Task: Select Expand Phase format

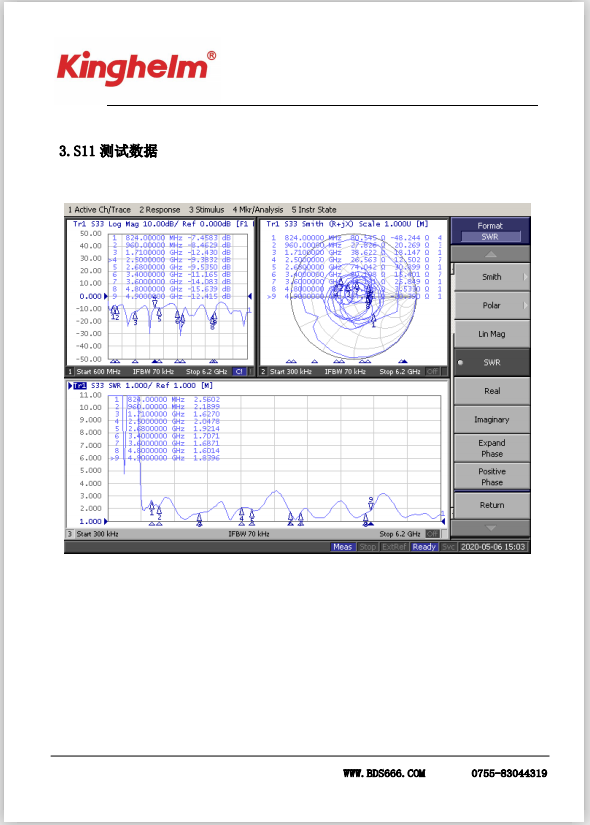Action: pos(492,448)
